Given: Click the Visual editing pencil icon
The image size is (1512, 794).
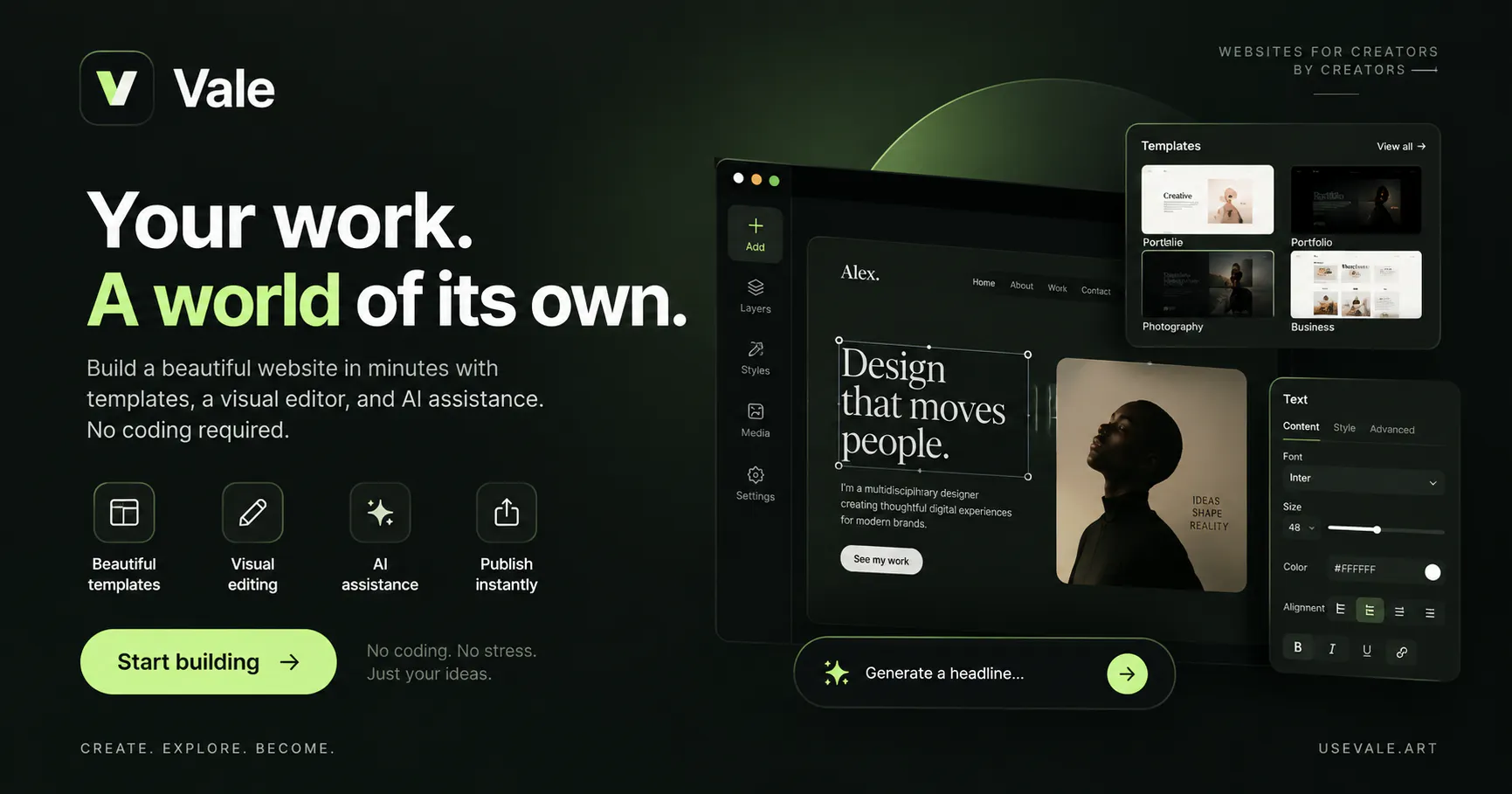Looking at the screenshot, I should pyautogui.click(x=252, y=512).
